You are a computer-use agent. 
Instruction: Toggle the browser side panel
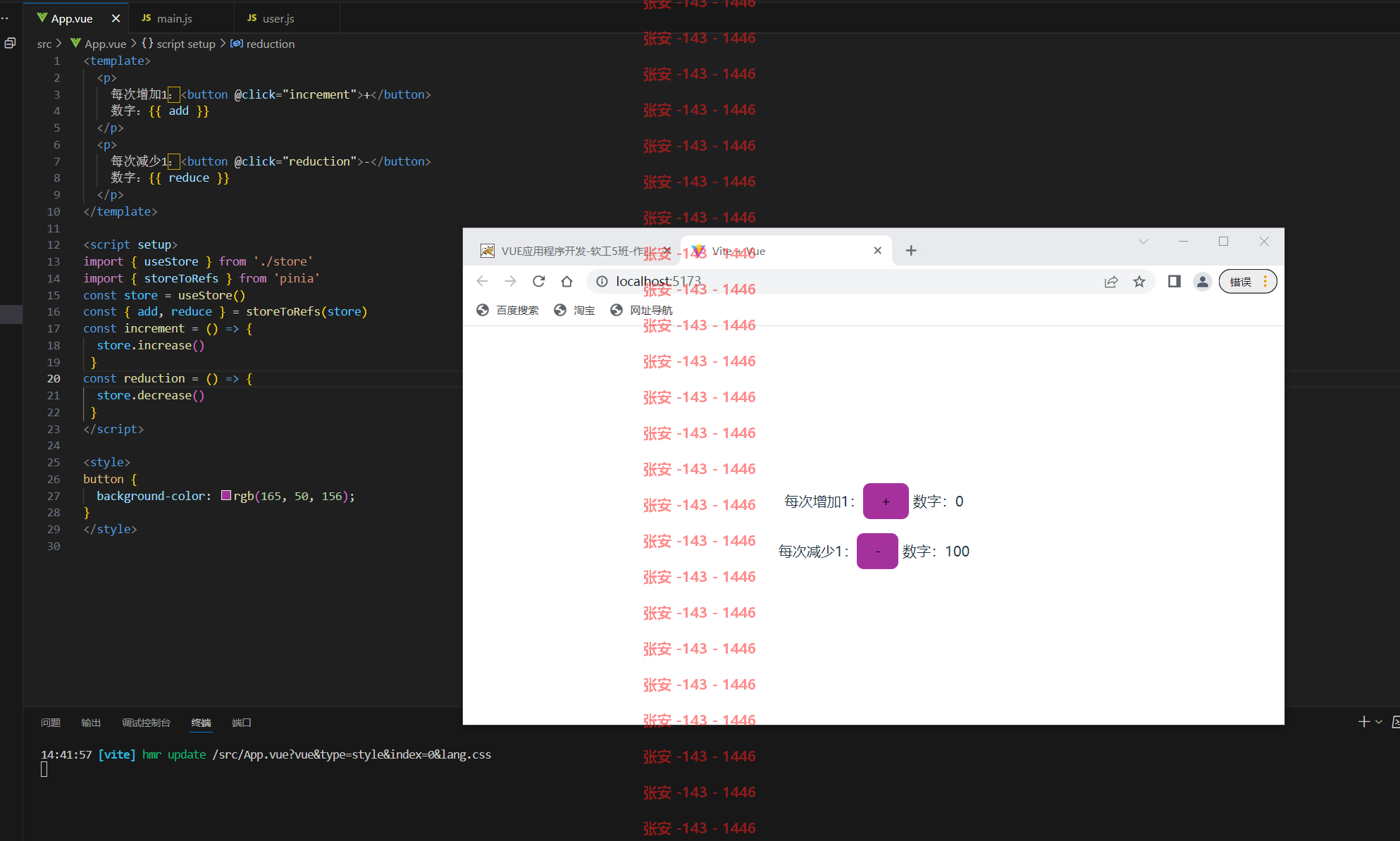coord(1175,282)
